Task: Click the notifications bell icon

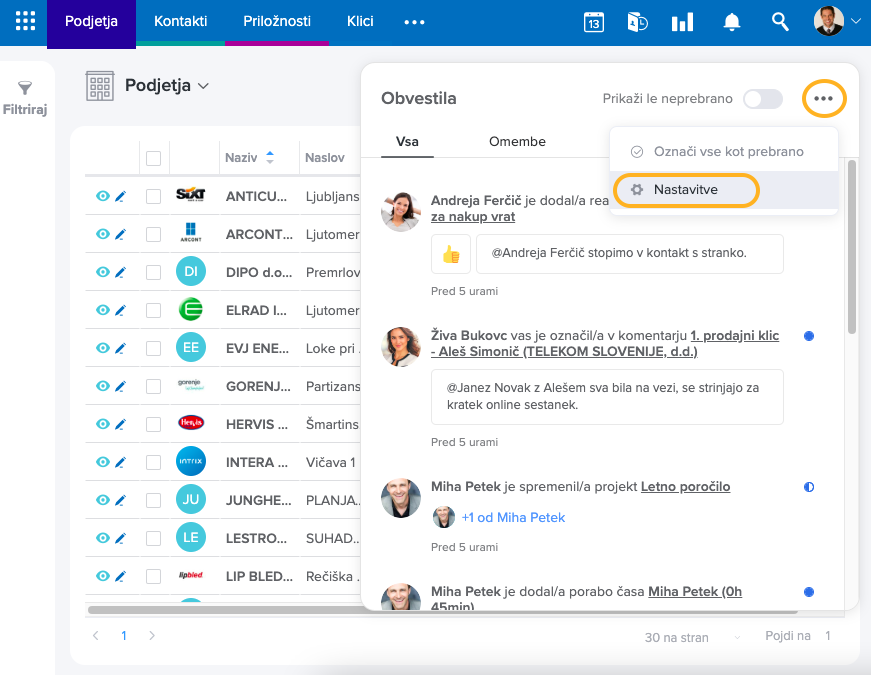Action: point(732,22)
